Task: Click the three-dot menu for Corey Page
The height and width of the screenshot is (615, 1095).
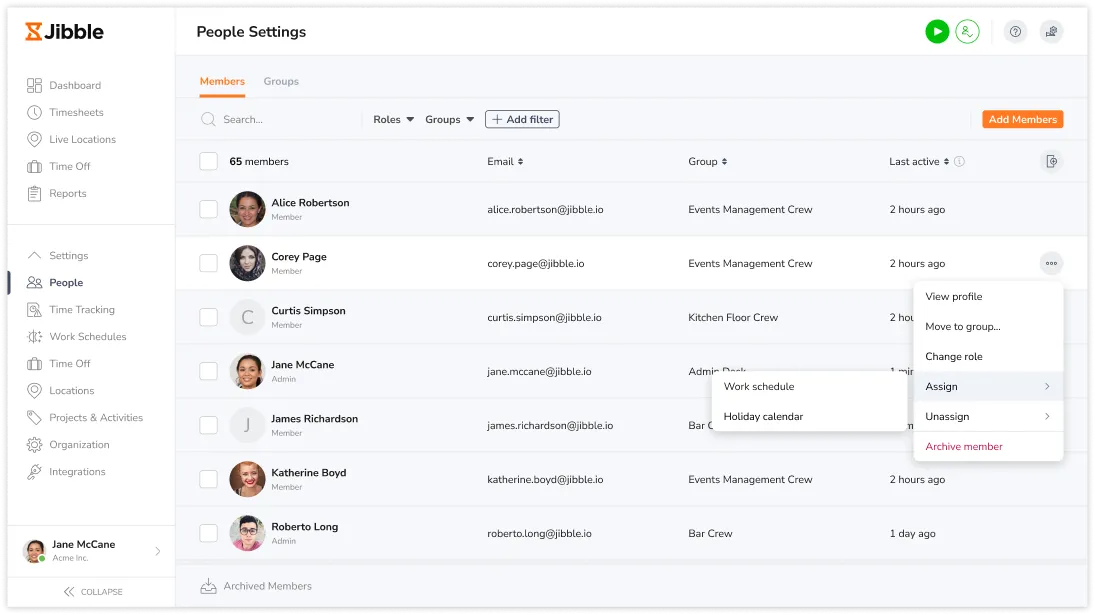Action: pyautogui.click(x=1050, y=264)
